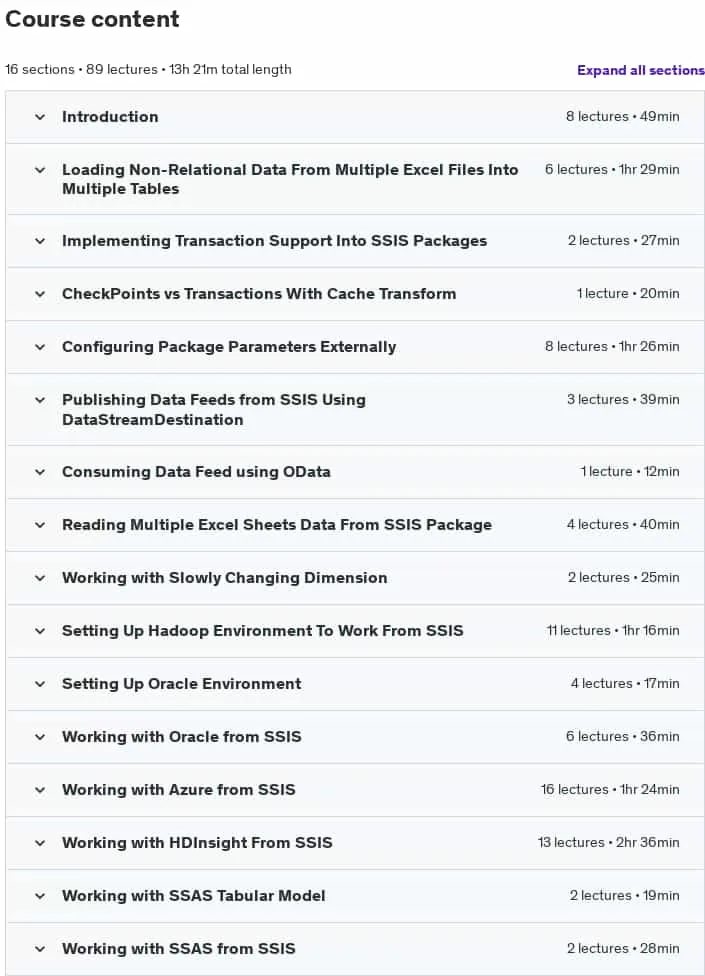Click chevron for Reading Multiple Excel Sheets
Image resolution: width=705 pixels, height=976 pixels.
pos(40,525)
